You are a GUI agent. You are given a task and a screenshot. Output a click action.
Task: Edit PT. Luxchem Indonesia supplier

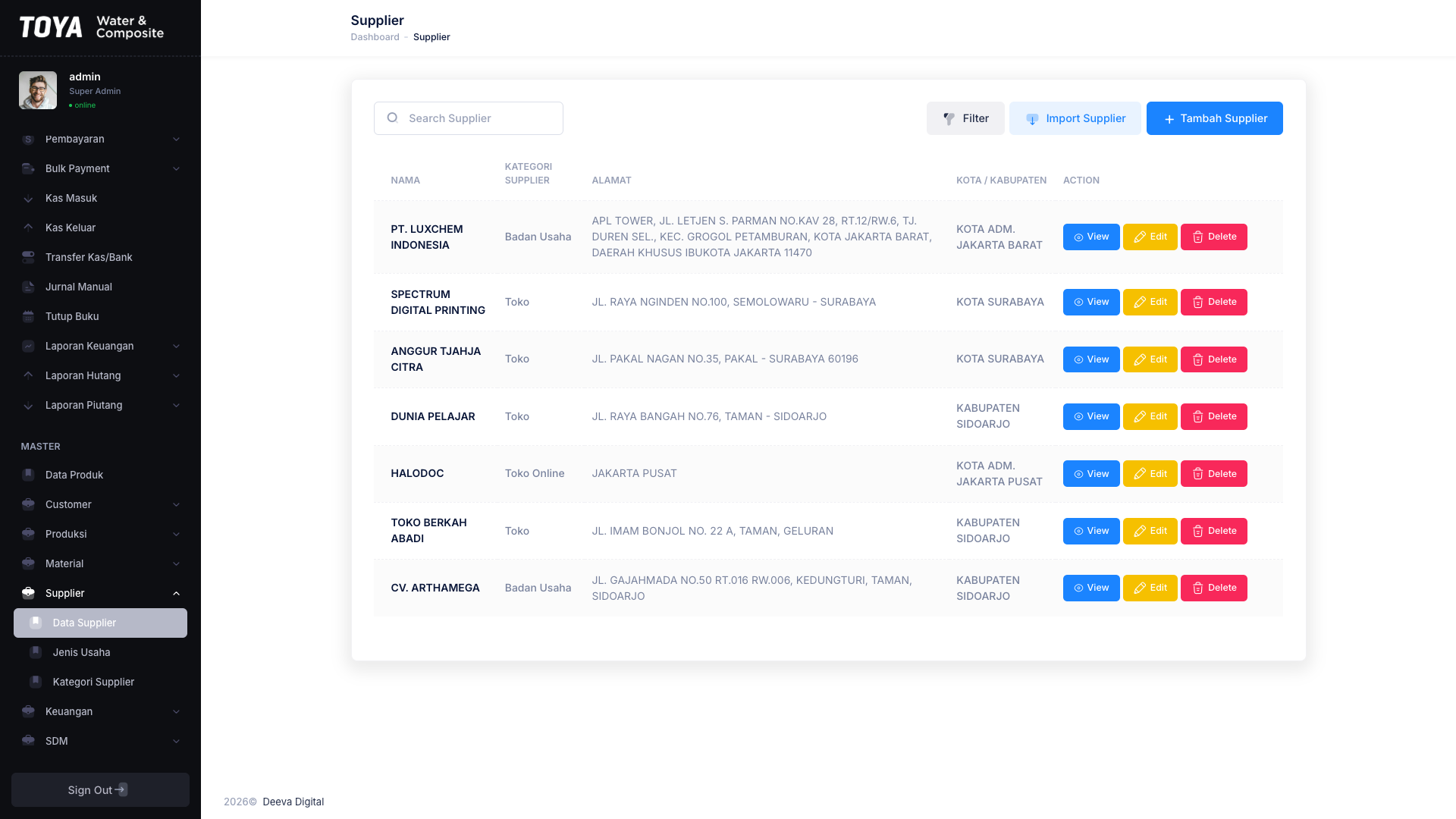(1150, 237)
